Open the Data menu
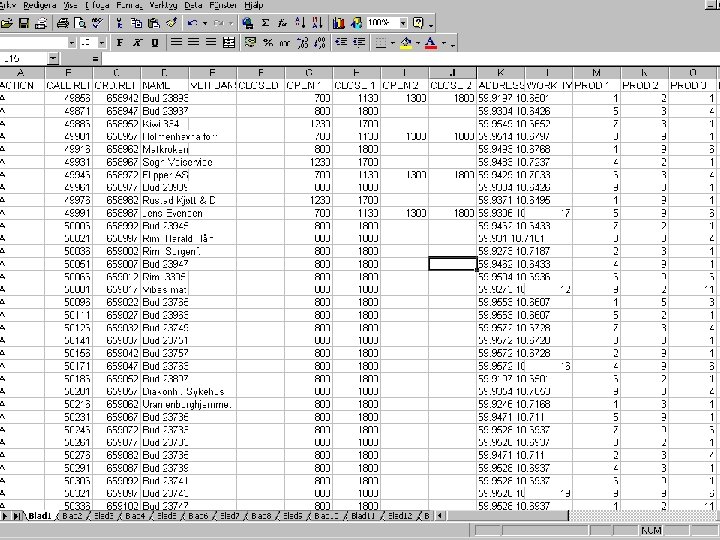720x540 pixels. pos(193,5)
